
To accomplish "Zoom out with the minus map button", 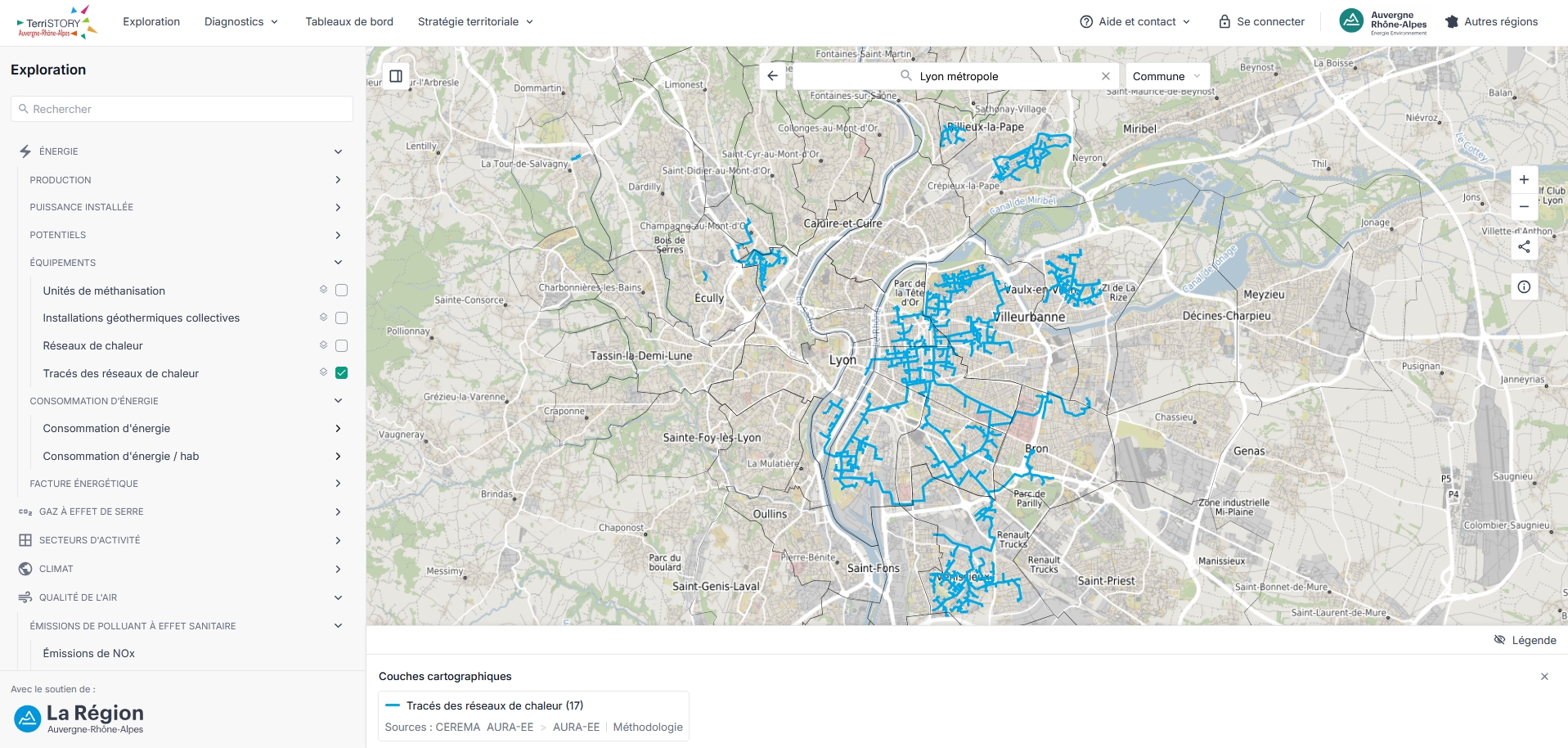I will pos(1524,207).
